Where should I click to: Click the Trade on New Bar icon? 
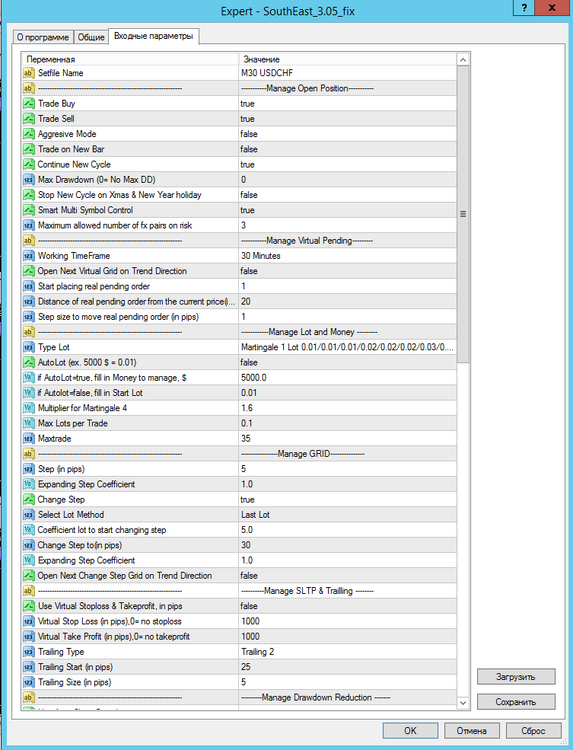(x=29, y=149)
